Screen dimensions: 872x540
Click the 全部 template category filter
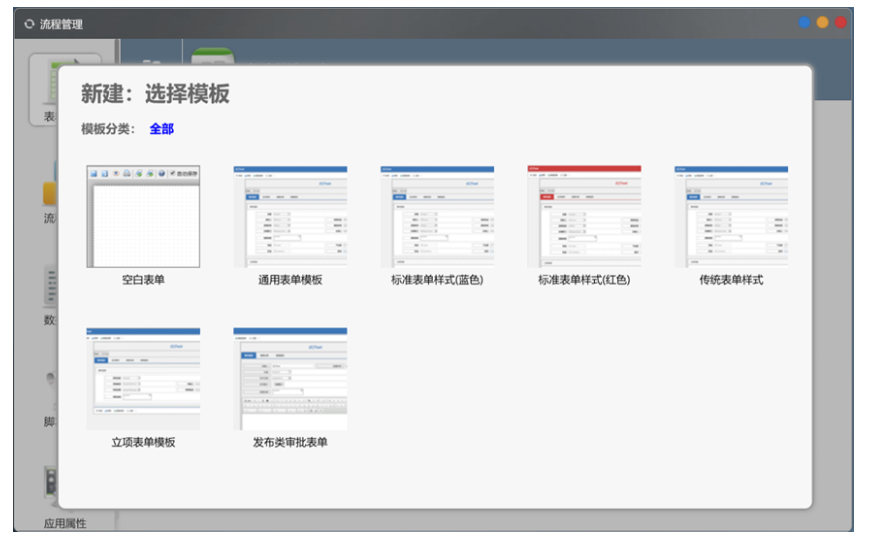[x=162, y=129]
